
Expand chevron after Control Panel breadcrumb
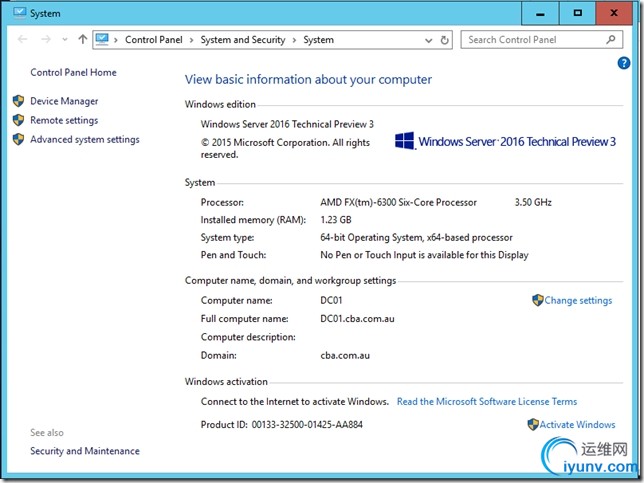click(x=191, y=40)
